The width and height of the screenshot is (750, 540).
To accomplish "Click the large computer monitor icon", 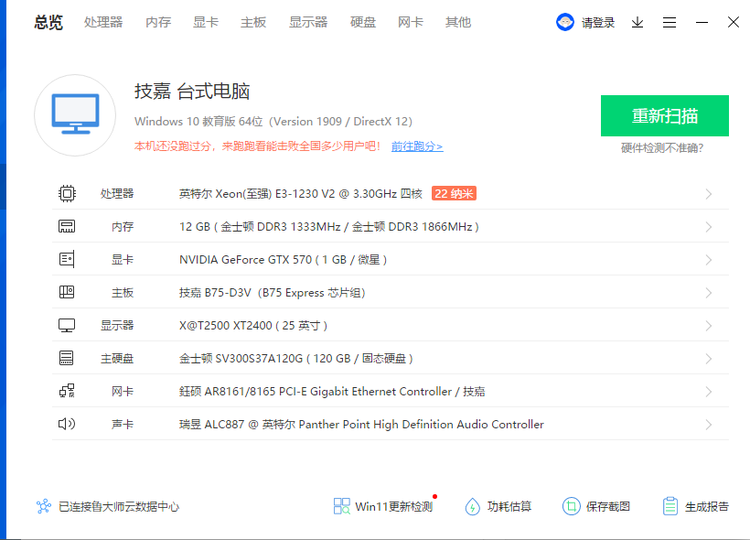I will [x=75, y=115].
